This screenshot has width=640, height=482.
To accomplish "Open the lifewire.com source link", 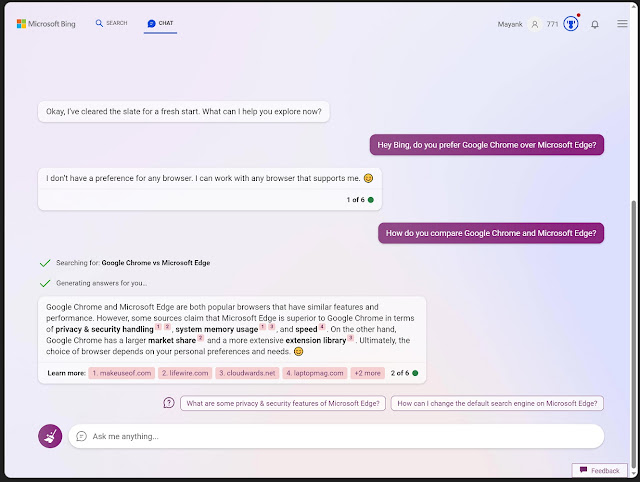I will pos(185,373).
